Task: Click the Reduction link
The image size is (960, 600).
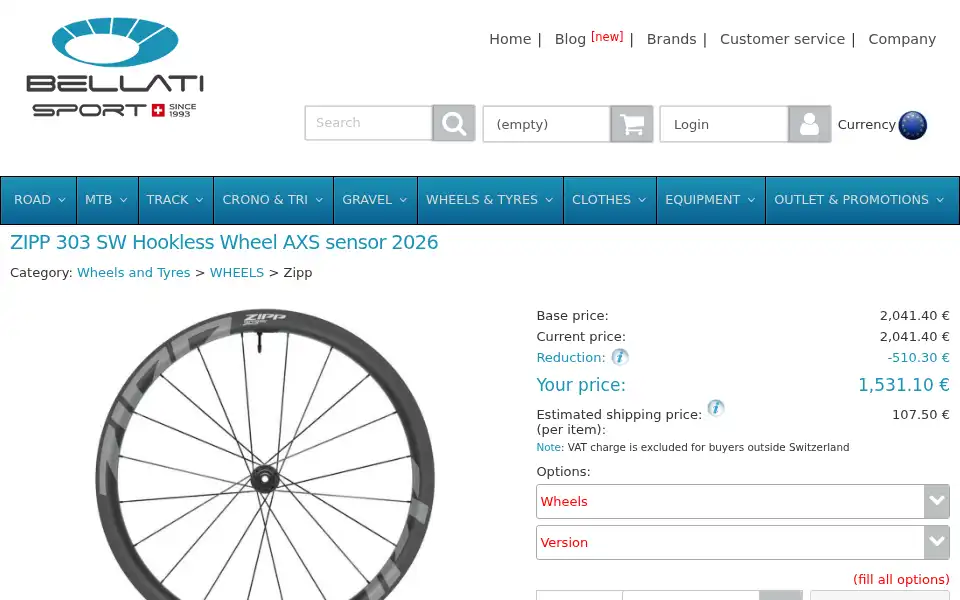Action: [571, 358]
